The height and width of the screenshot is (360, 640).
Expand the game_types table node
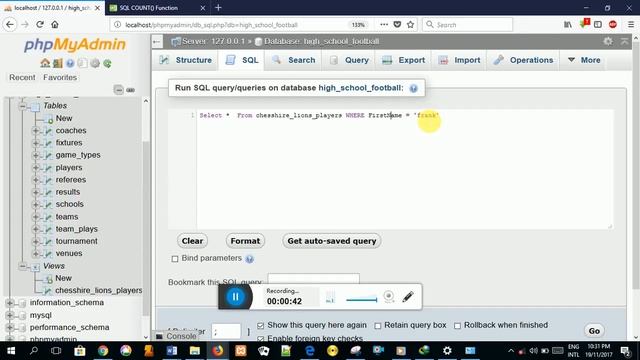36,155
